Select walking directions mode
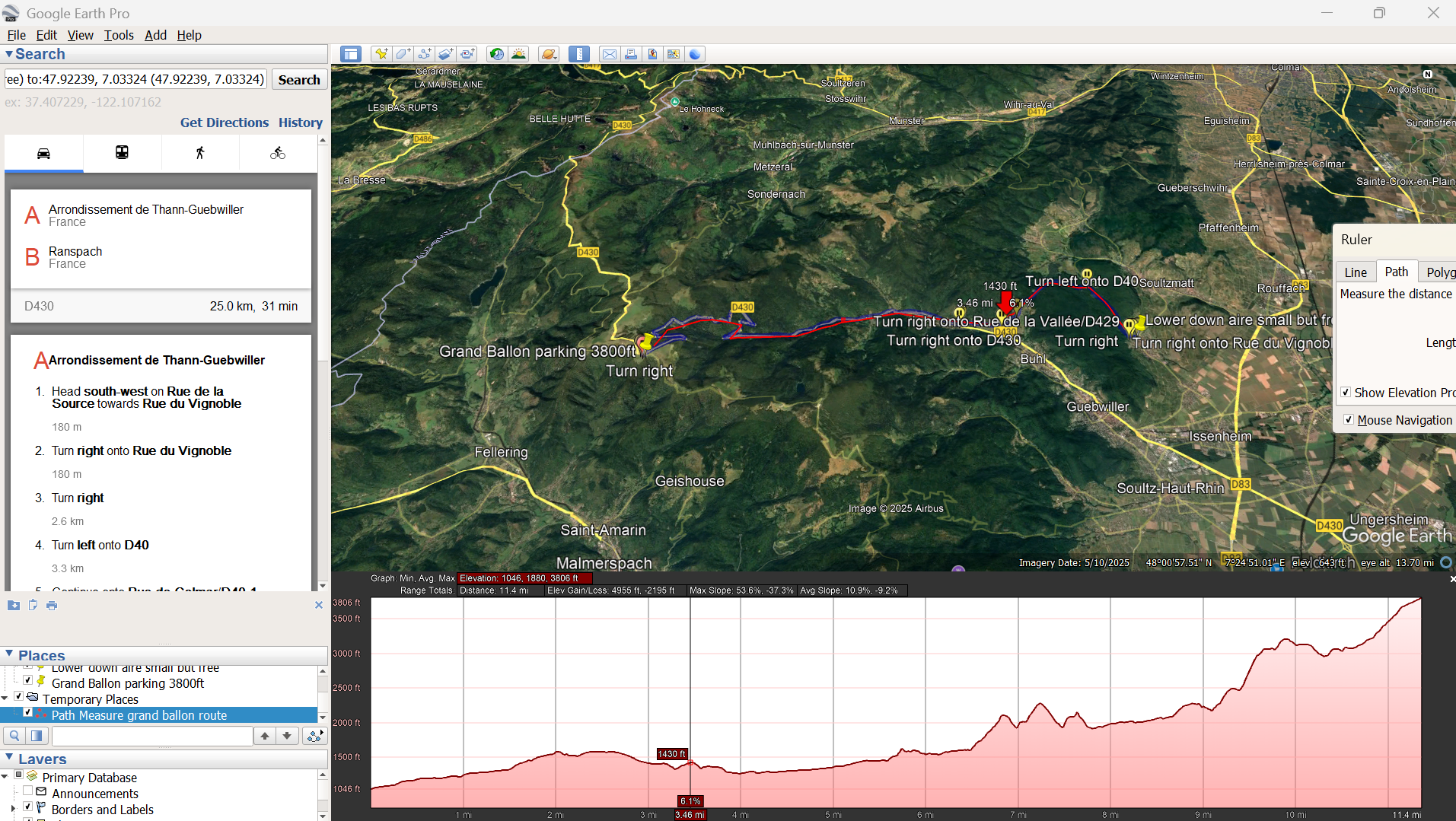Screen dimensions: 1456x821 click(200, 153)
